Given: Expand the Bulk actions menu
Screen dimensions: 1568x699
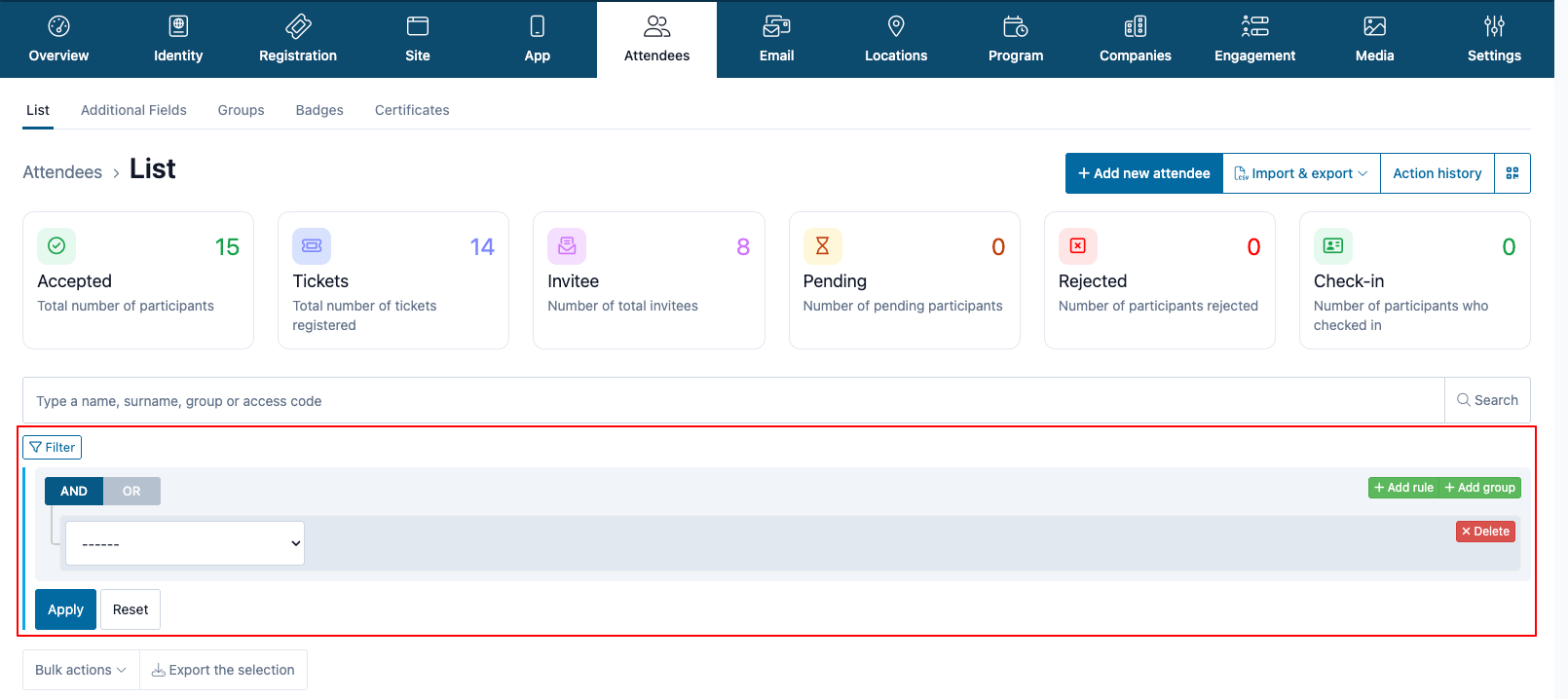Looking at the screenshot, I should [x=81, y=670].
